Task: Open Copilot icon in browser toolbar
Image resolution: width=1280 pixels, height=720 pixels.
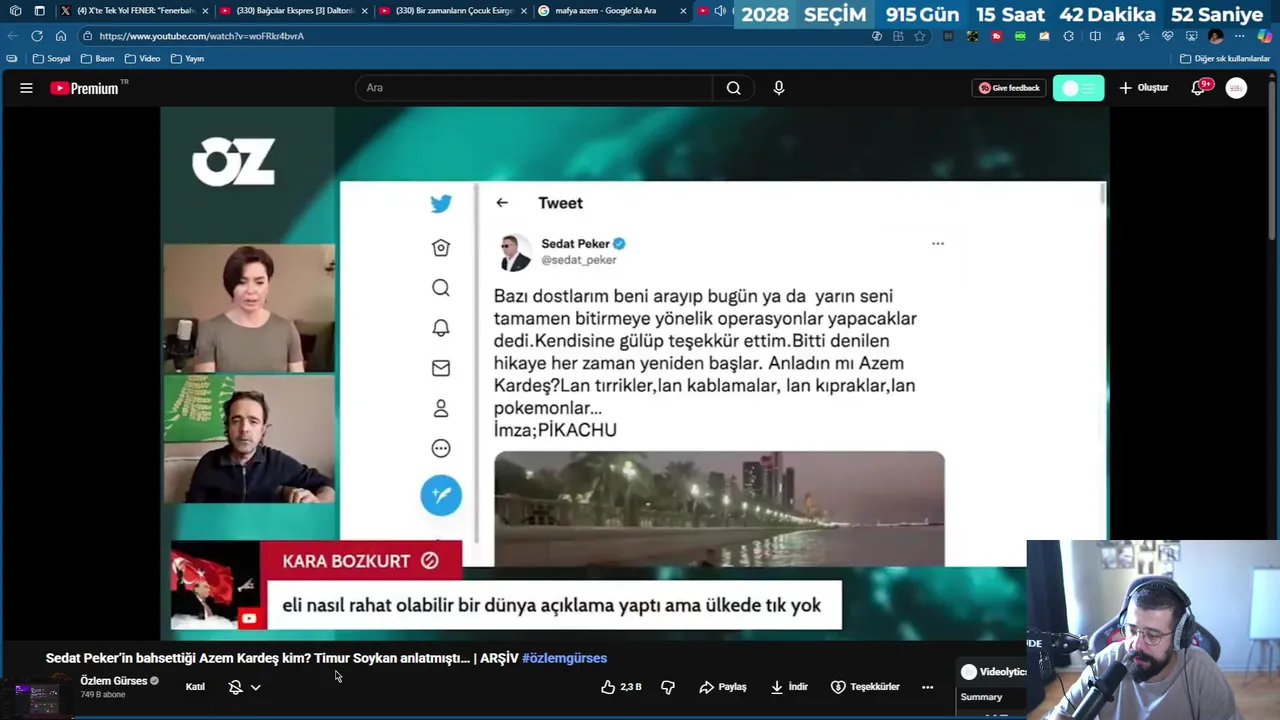Action: [1265, 36]
